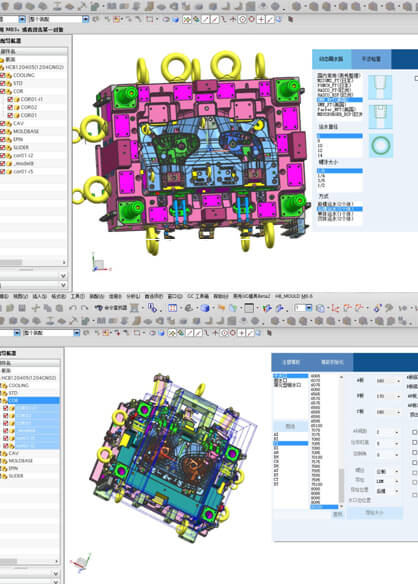Switch to second tab in lower blue dialog

click(x=332, y=362)
